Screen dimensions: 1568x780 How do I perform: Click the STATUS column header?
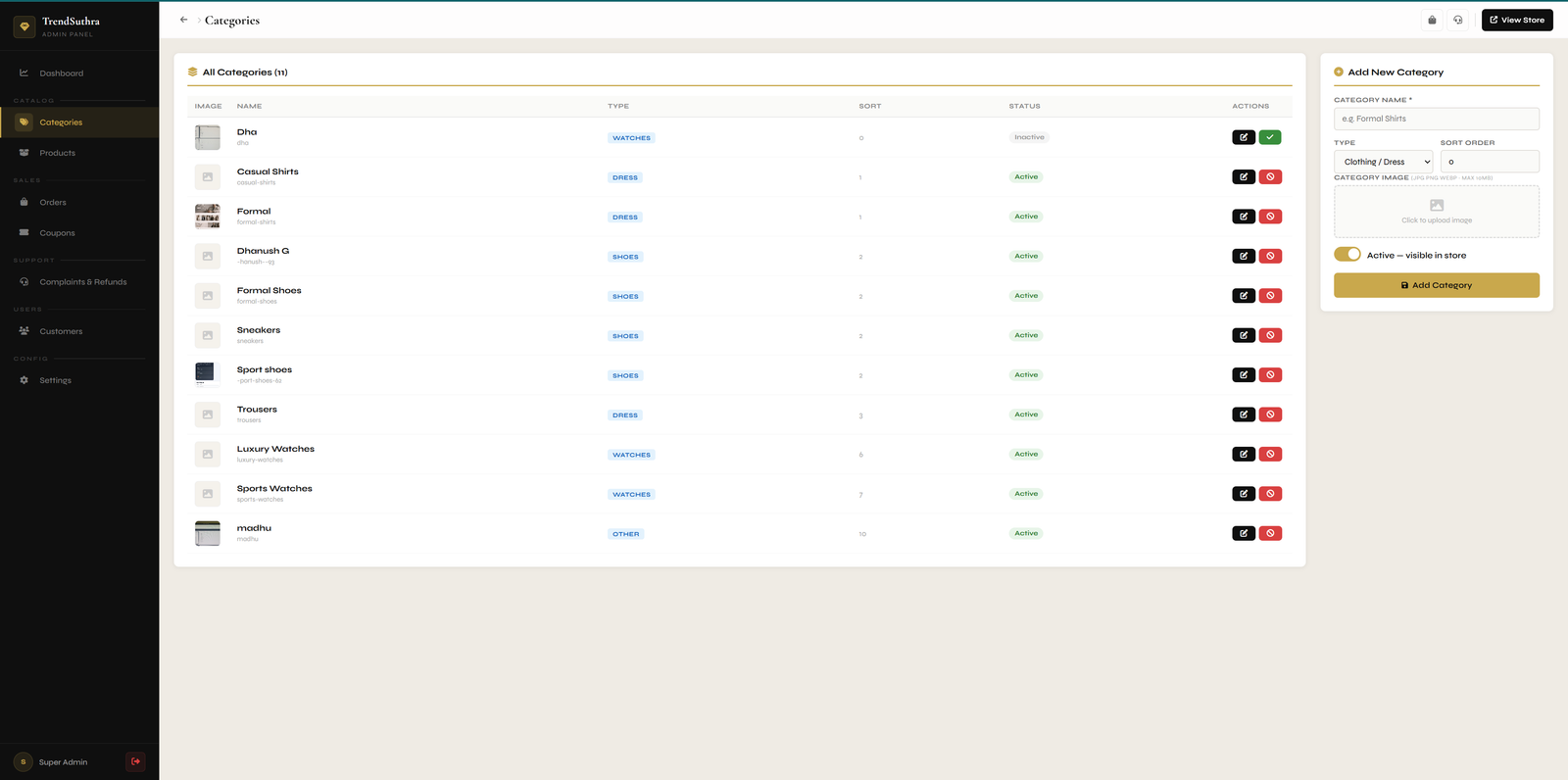coord(1025,106)
